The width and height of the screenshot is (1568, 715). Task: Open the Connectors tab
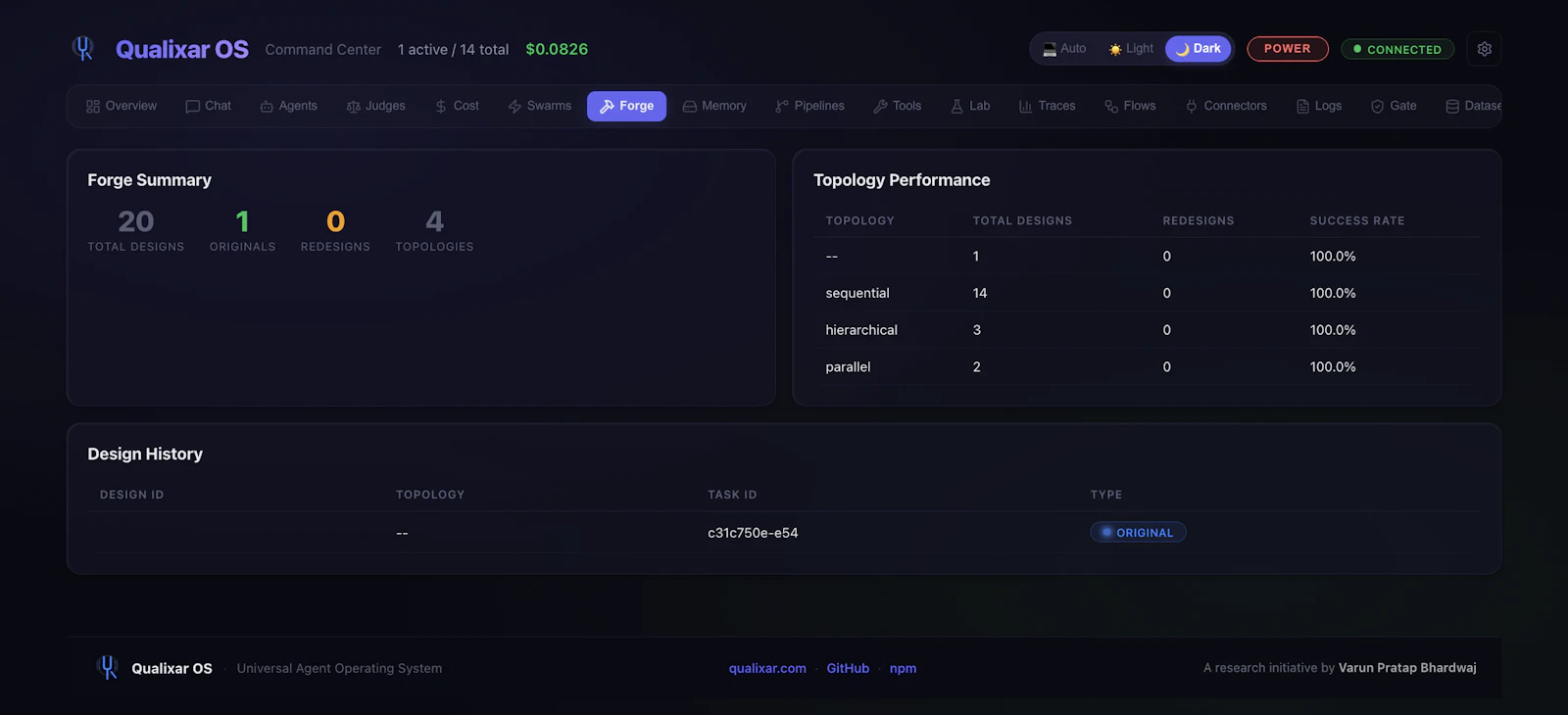pyautogui.click(x=1226, y=106)
